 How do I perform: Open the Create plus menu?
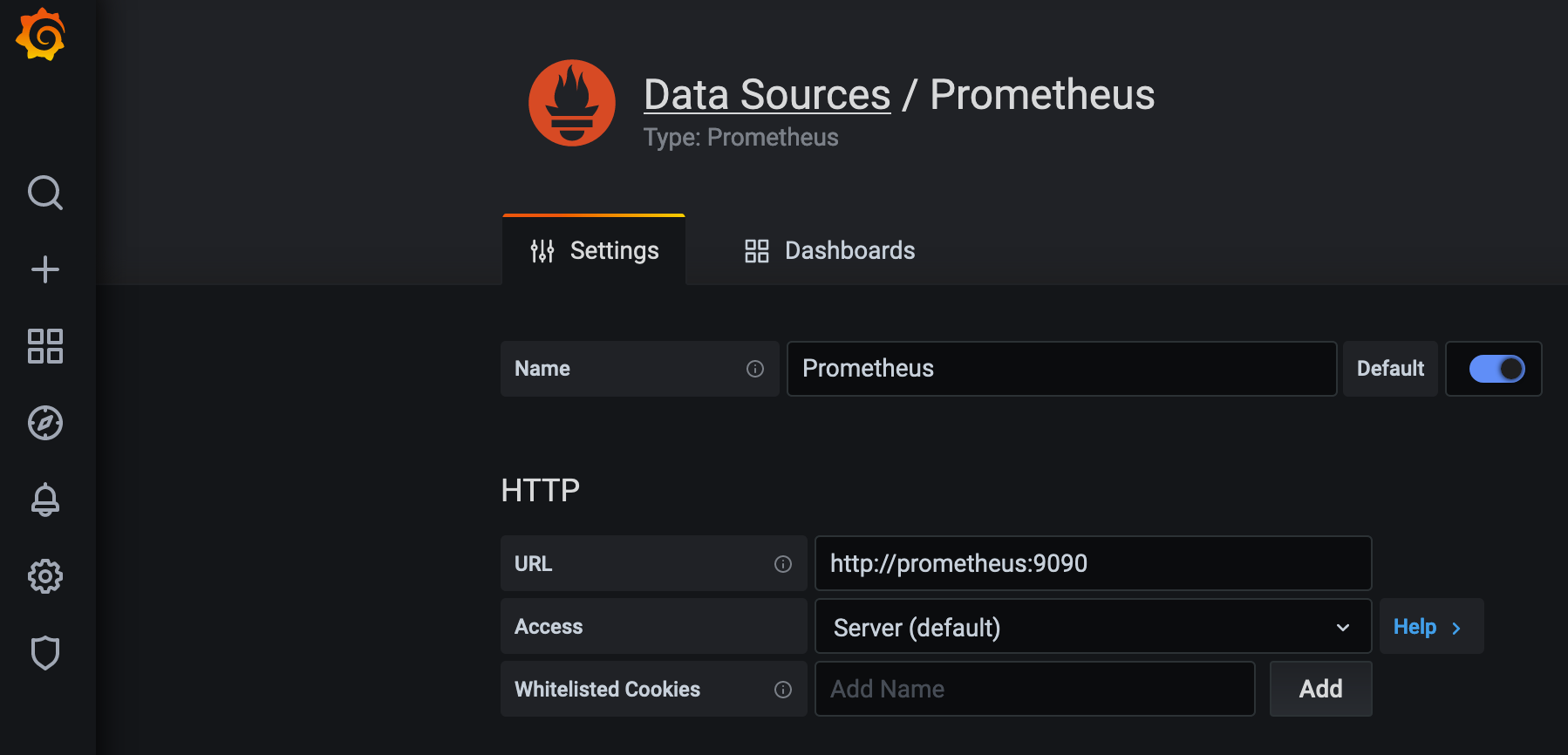click(x=45, y=269)
